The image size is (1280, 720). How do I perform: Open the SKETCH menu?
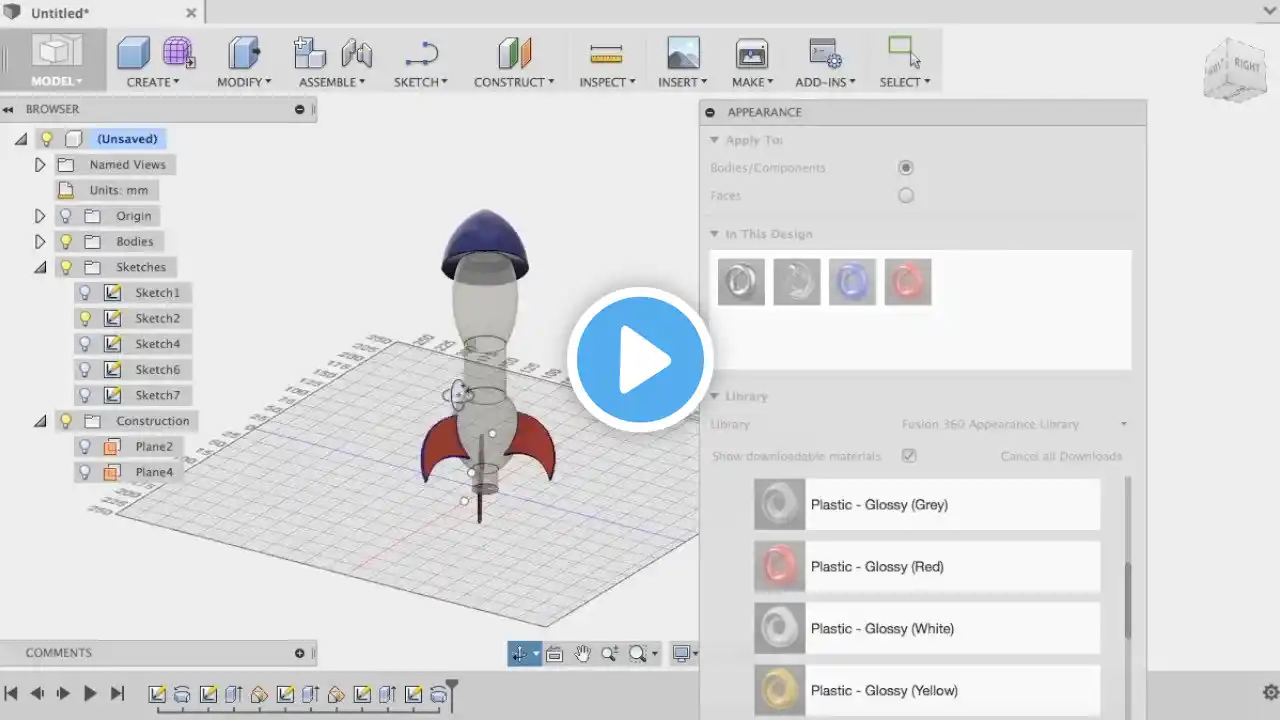[421, 82]
